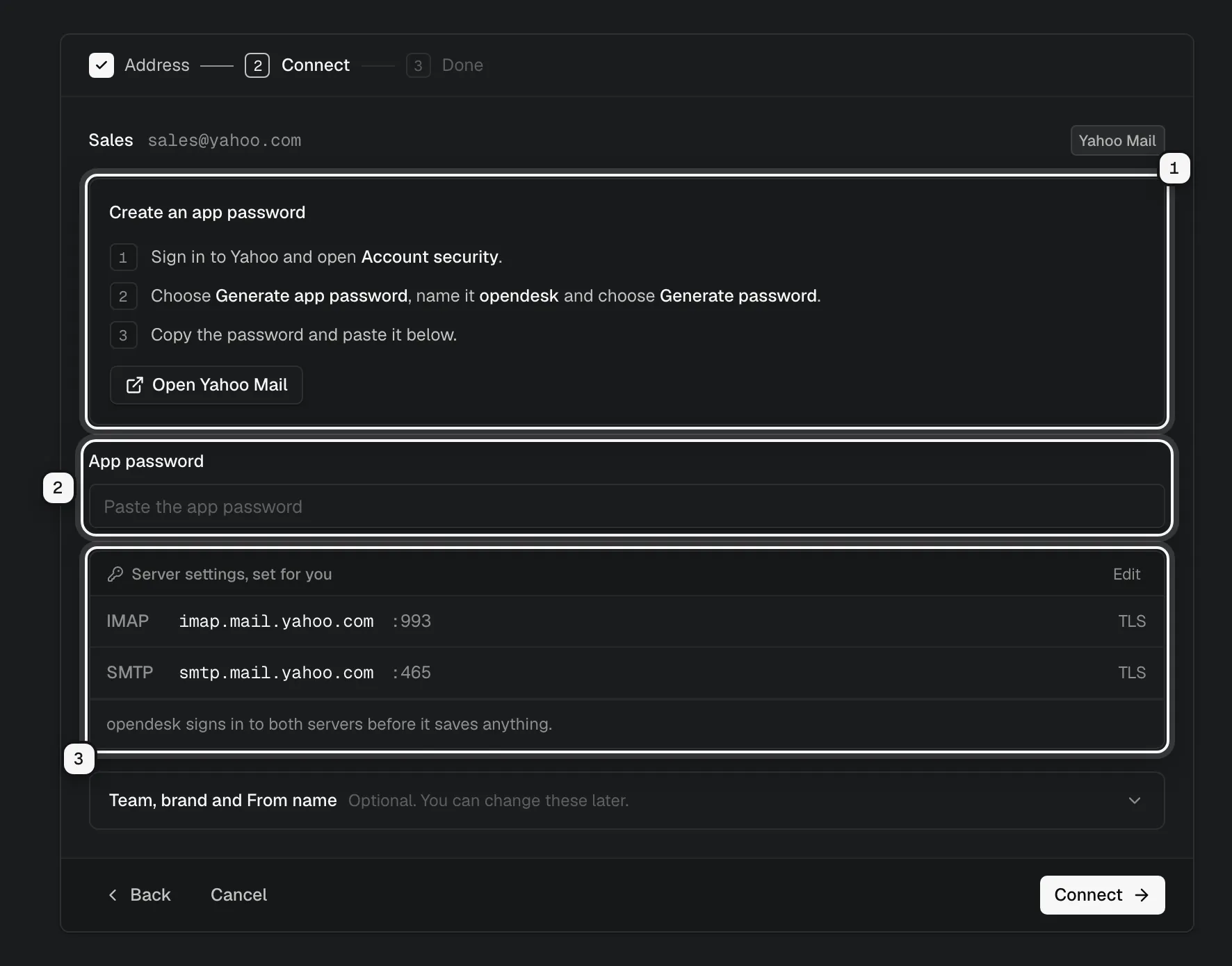Click step 3 Copy the password instruction
Image resolution: width=1232 pixels, height=966 pixels.
[304, 335]
